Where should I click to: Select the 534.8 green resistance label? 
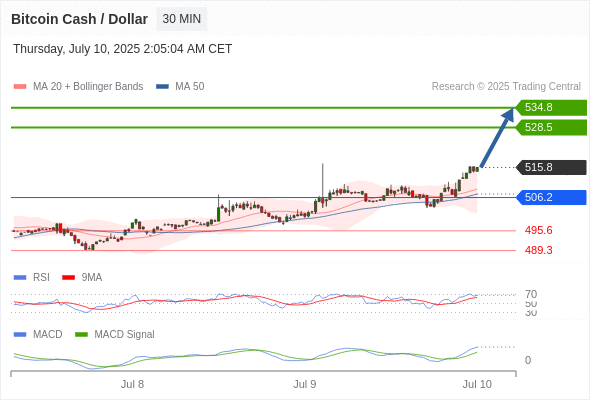click(x=551, y=108)
